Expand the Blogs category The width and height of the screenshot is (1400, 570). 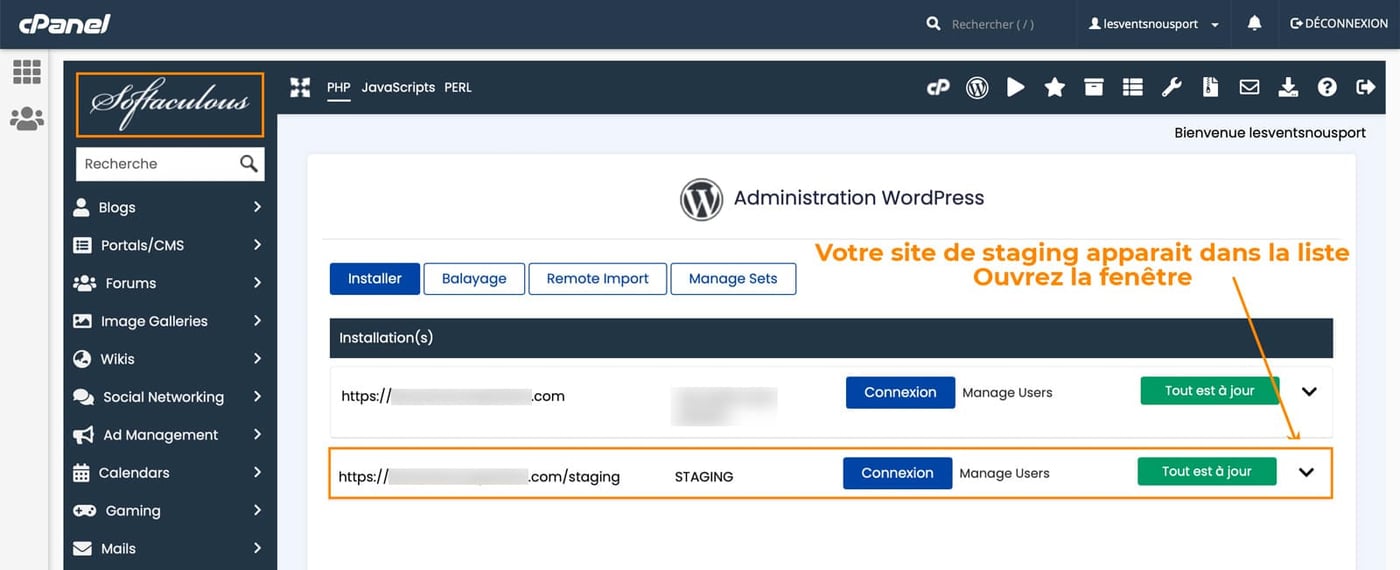pyautogui.click(x=170, y=207)
